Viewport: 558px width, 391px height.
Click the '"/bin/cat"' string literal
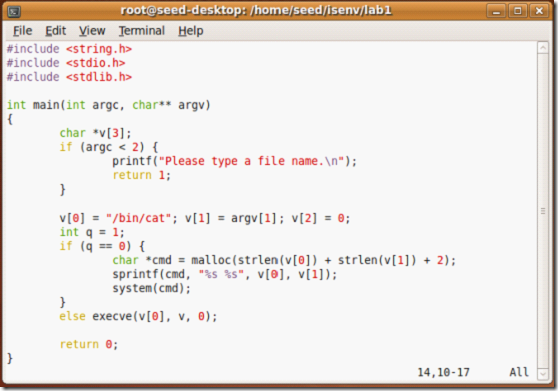pyautogui.click(x=138, y=218)
